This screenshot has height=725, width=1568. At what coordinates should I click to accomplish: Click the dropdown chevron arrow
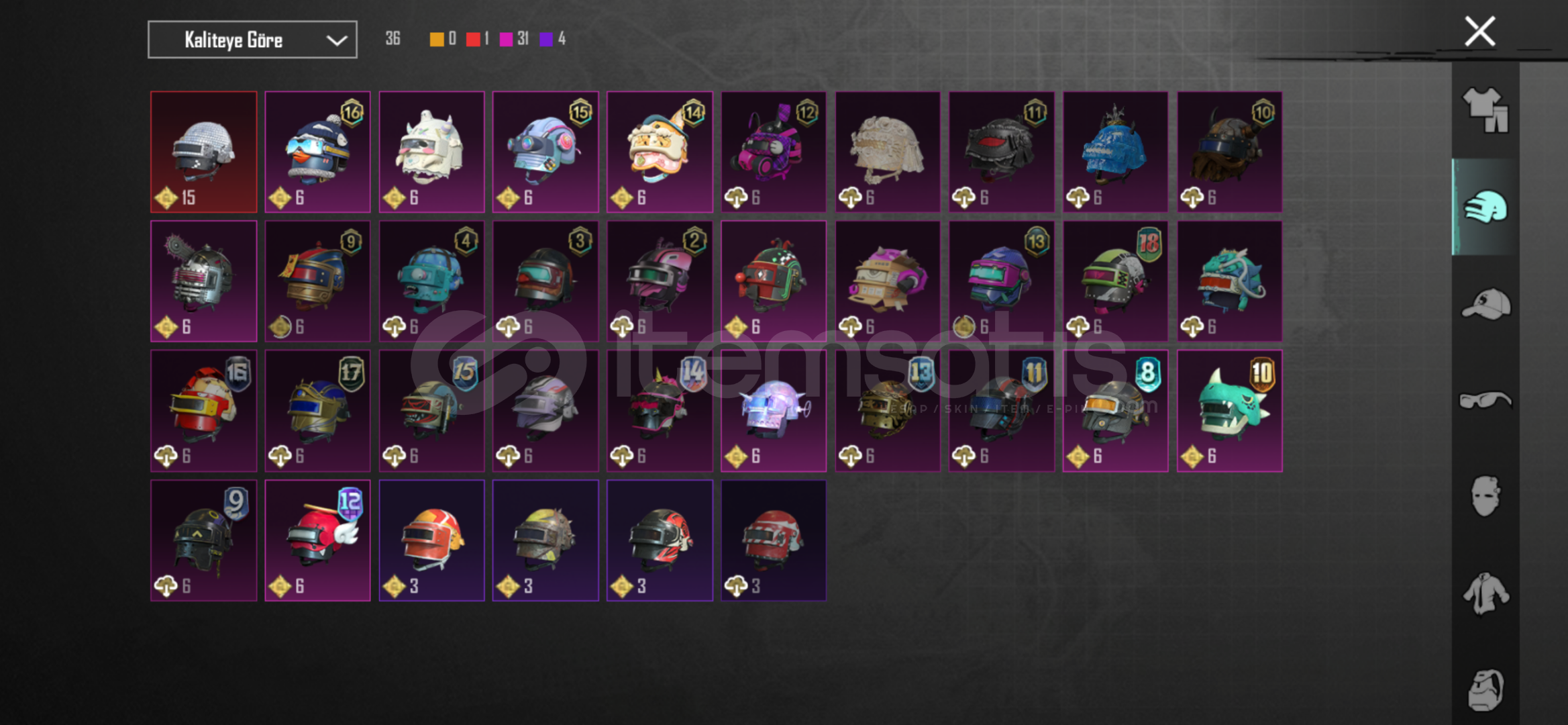click(x=336, y=40)
